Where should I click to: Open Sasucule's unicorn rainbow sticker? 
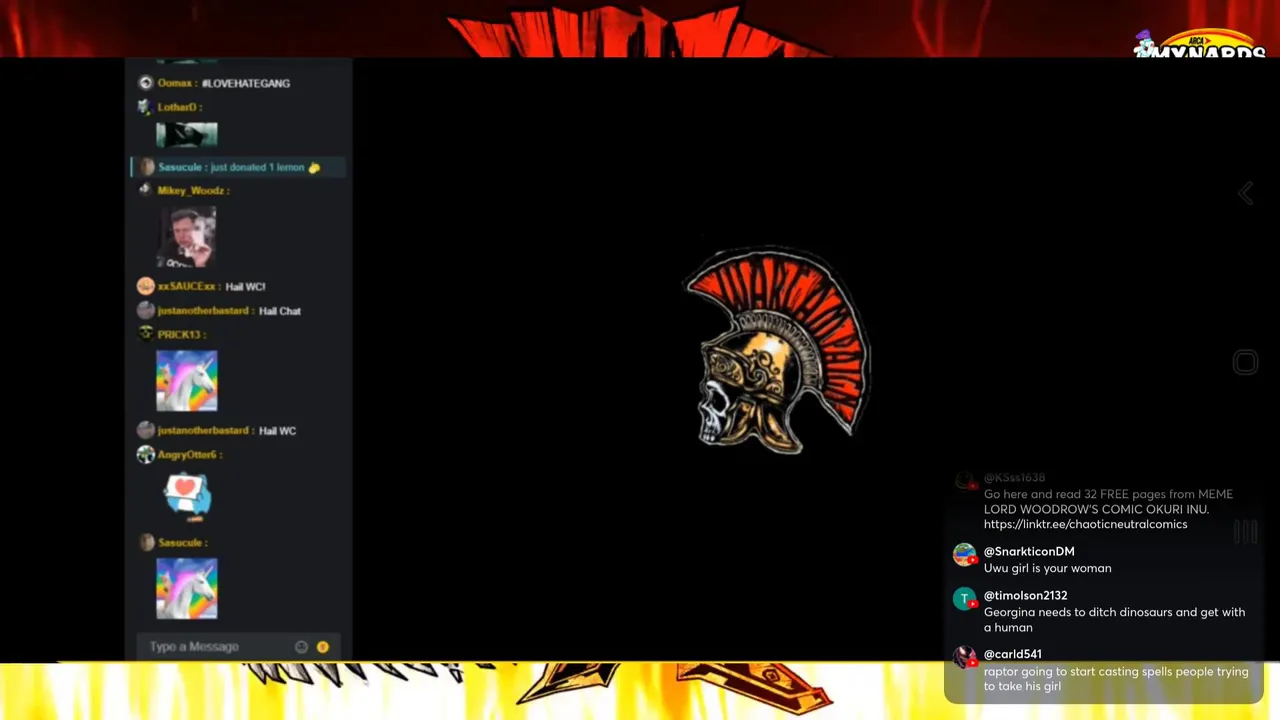point(187,588)
